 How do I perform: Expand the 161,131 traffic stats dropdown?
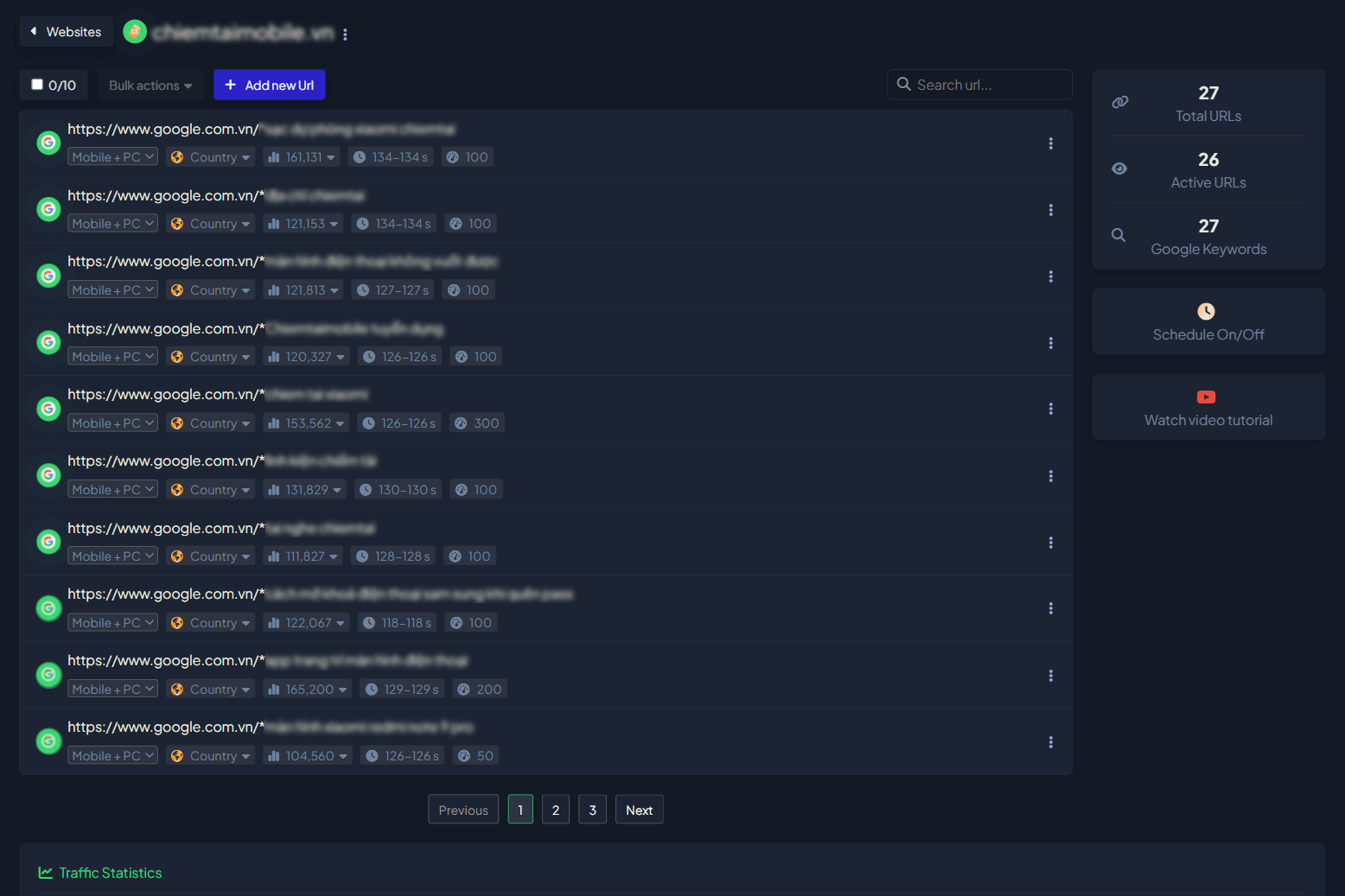point(302,157)
